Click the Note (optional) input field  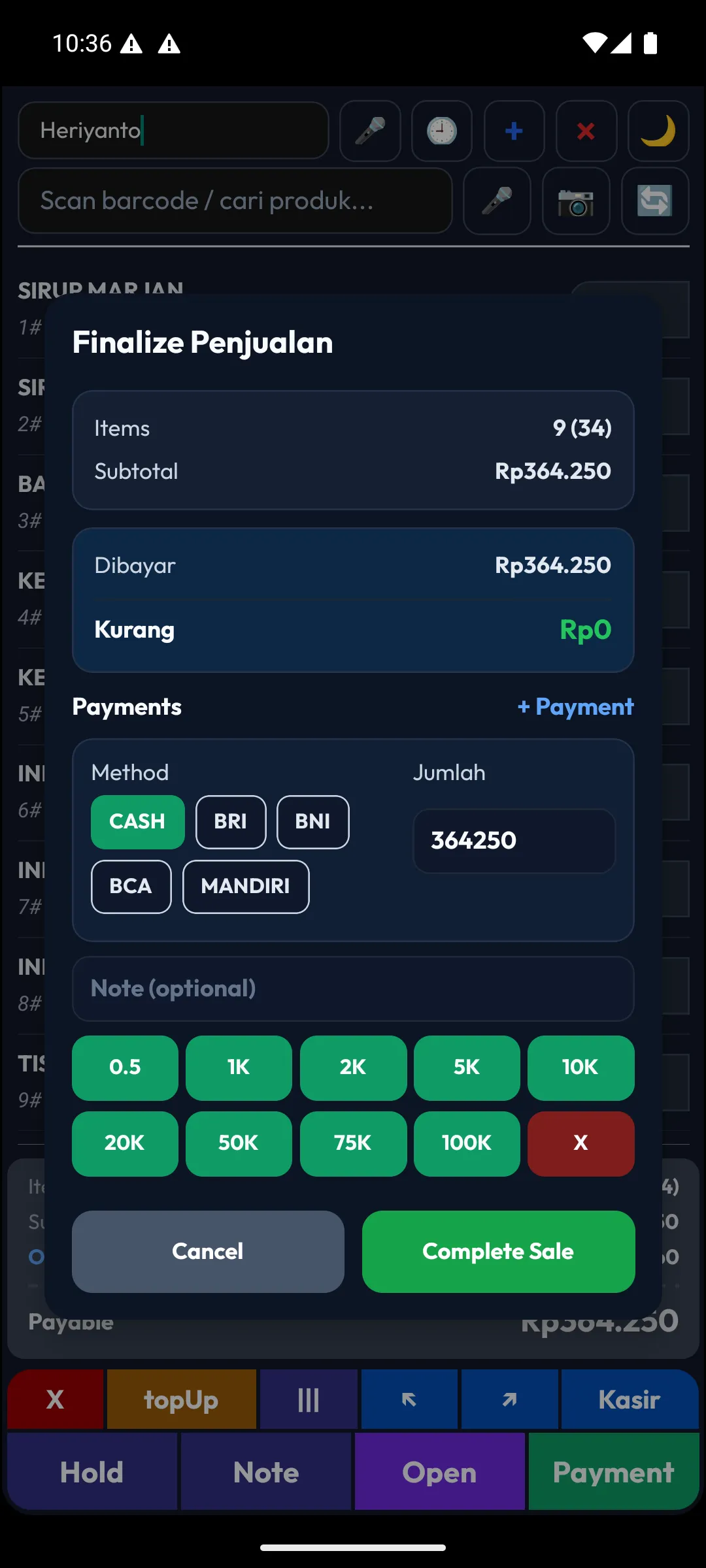pyautogui.click(x=353, y=988)
